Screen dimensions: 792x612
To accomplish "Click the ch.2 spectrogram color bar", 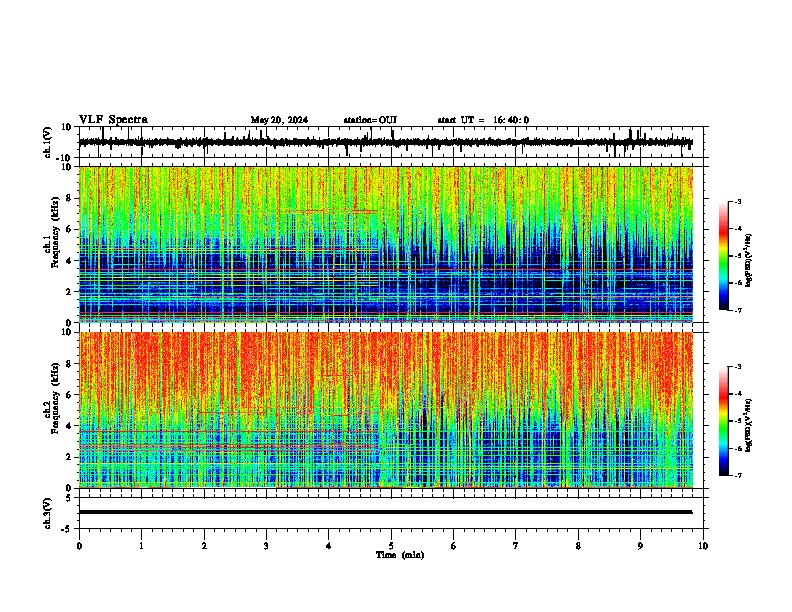I will click(x=724, y=421).
